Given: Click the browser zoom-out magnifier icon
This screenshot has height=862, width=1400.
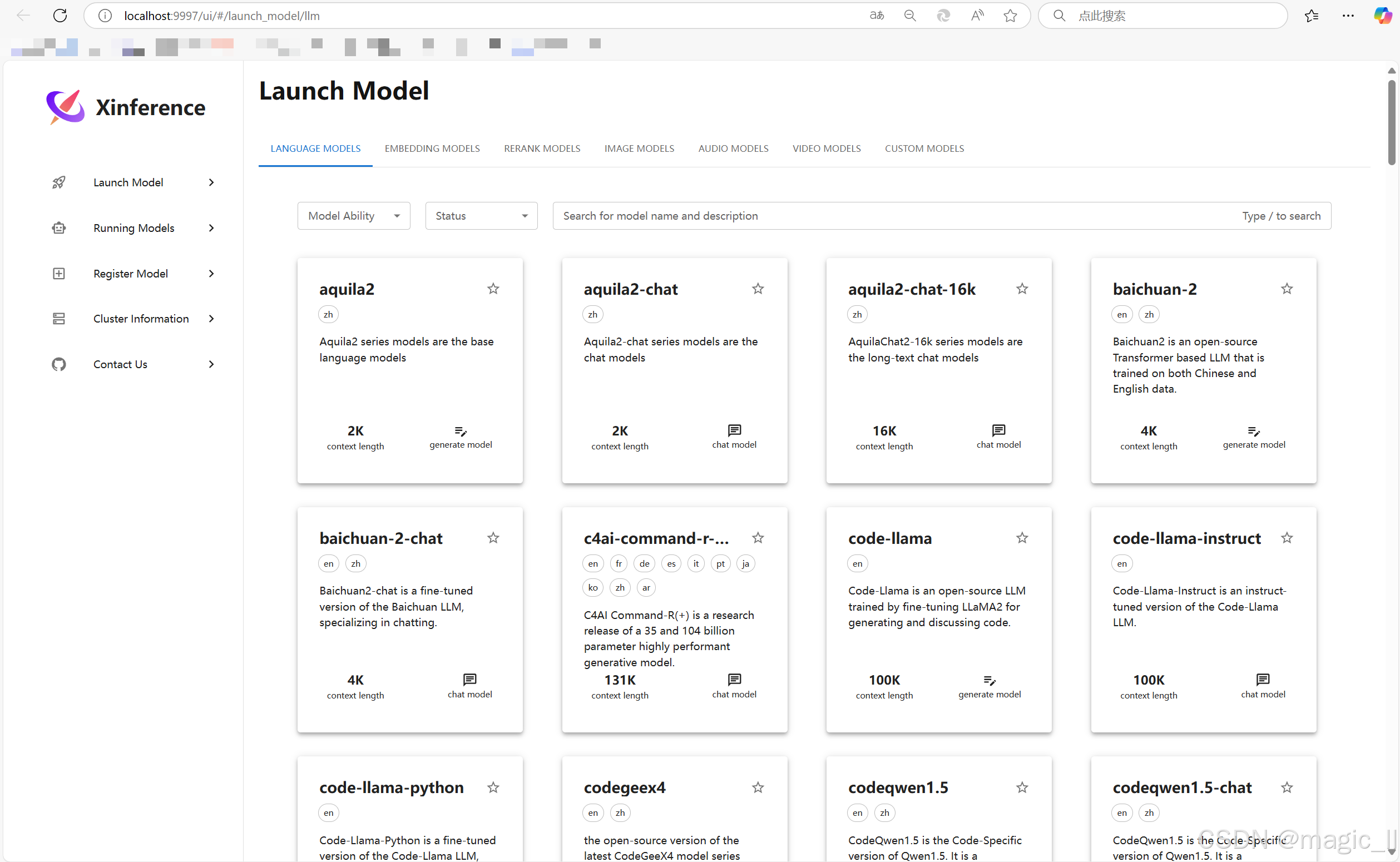Looking at the screenshot, I should [910, 16].
